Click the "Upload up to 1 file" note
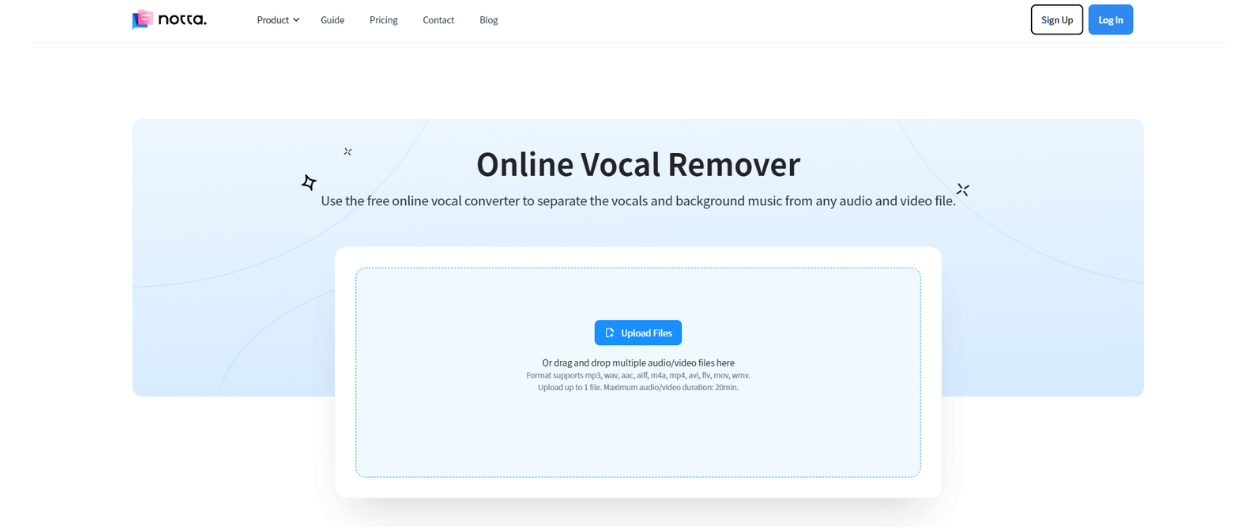The image size is (1245, 530). [x=638, y=387]
